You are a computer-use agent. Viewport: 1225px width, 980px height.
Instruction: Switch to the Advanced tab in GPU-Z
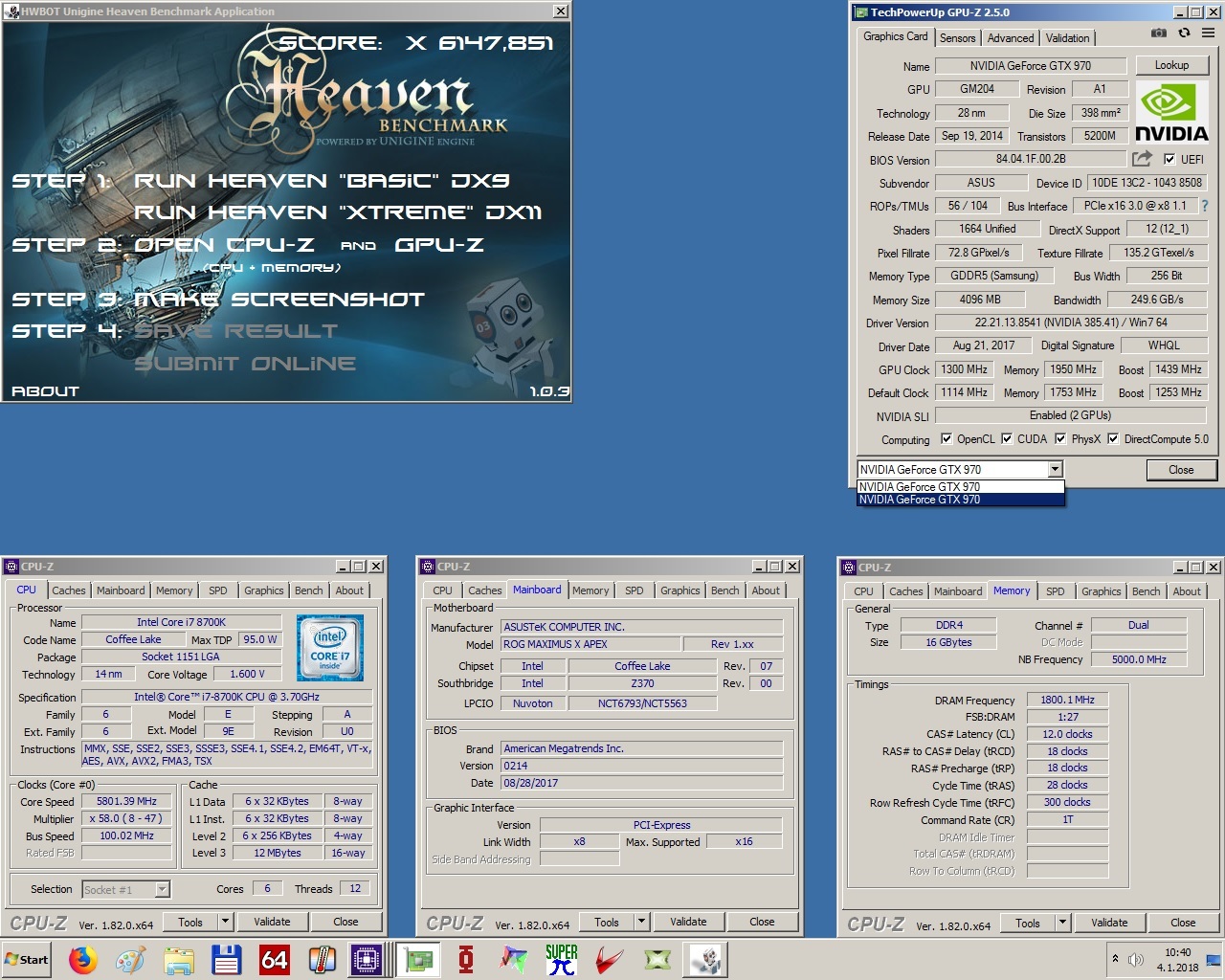1011,38
